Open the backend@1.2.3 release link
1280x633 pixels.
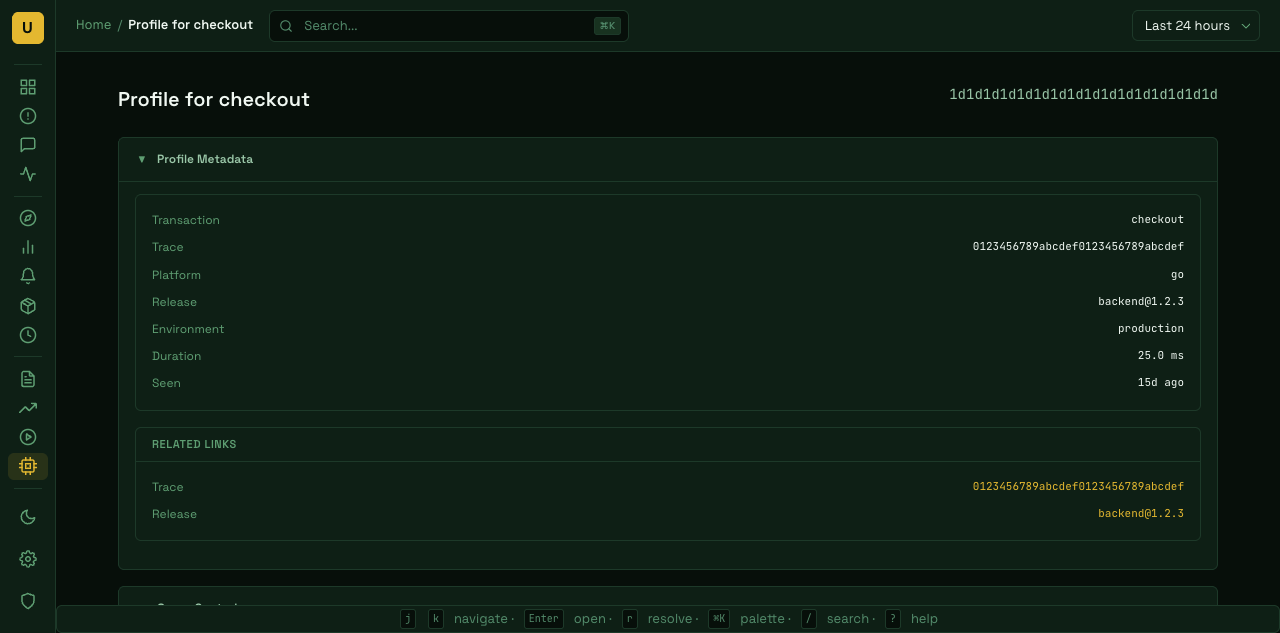[x=1140, y=514]
